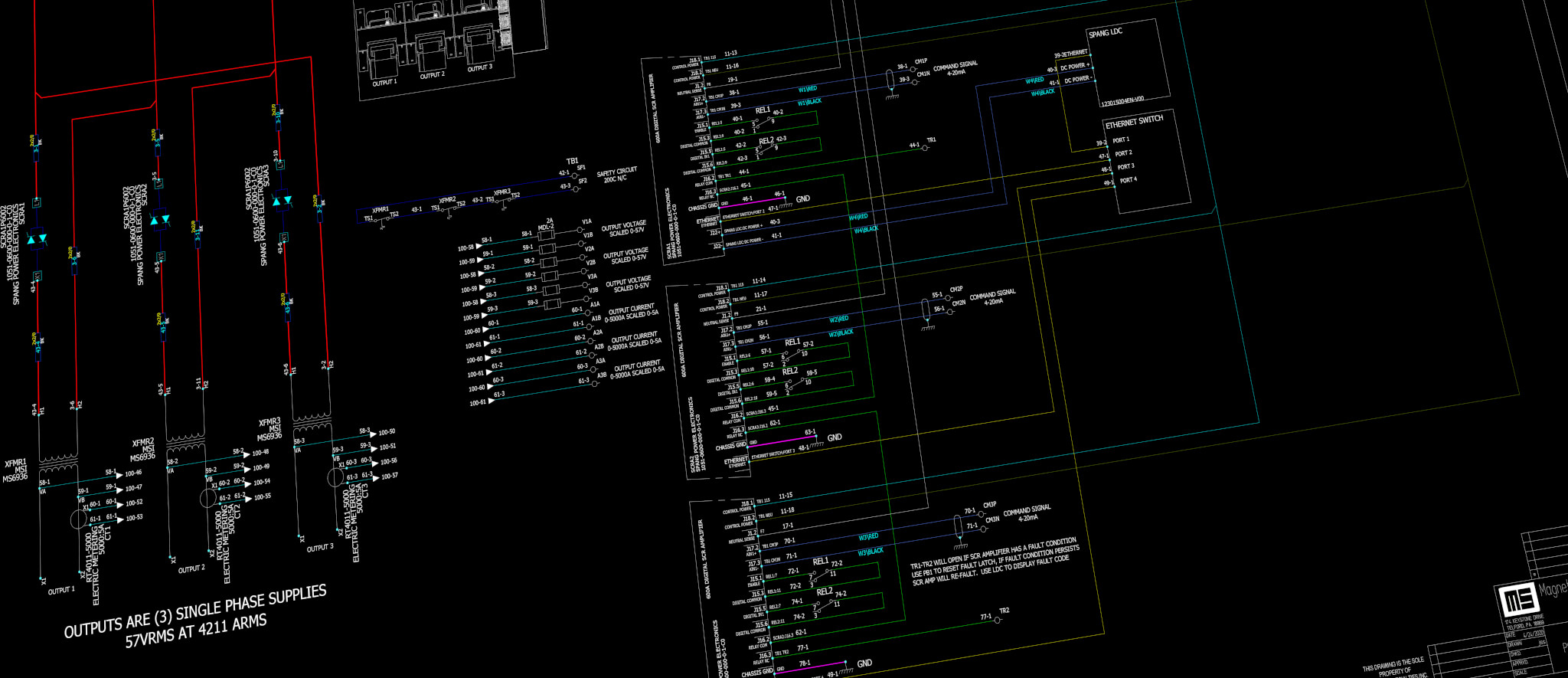Select the 'ETHERNET SWITCH' block title
1568x678 pixels.
click(1134, 121)
